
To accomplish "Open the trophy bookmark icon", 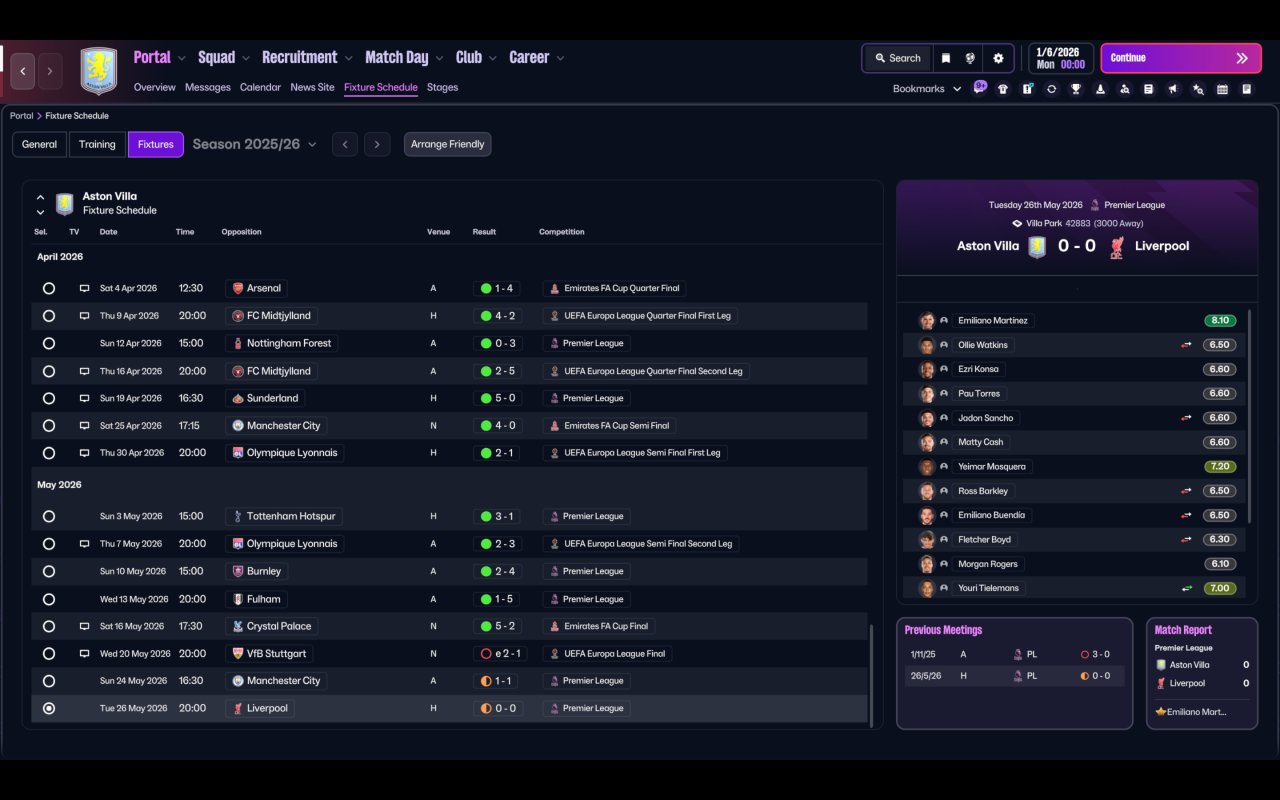I will point(1076,89).
